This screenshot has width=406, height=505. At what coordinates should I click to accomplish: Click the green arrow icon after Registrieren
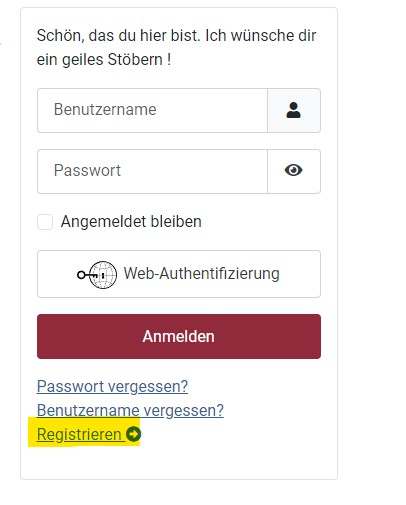134,434
